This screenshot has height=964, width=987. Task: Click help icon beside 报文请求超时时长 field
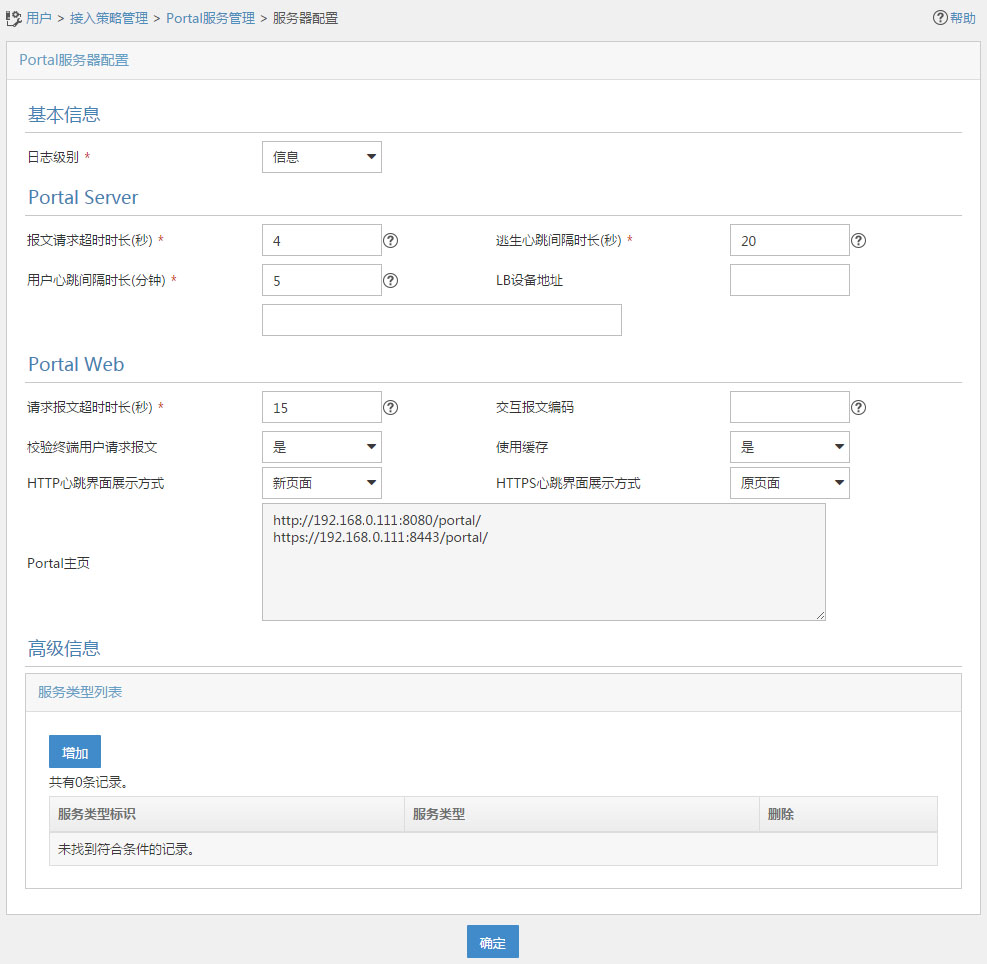coord(391,241)
